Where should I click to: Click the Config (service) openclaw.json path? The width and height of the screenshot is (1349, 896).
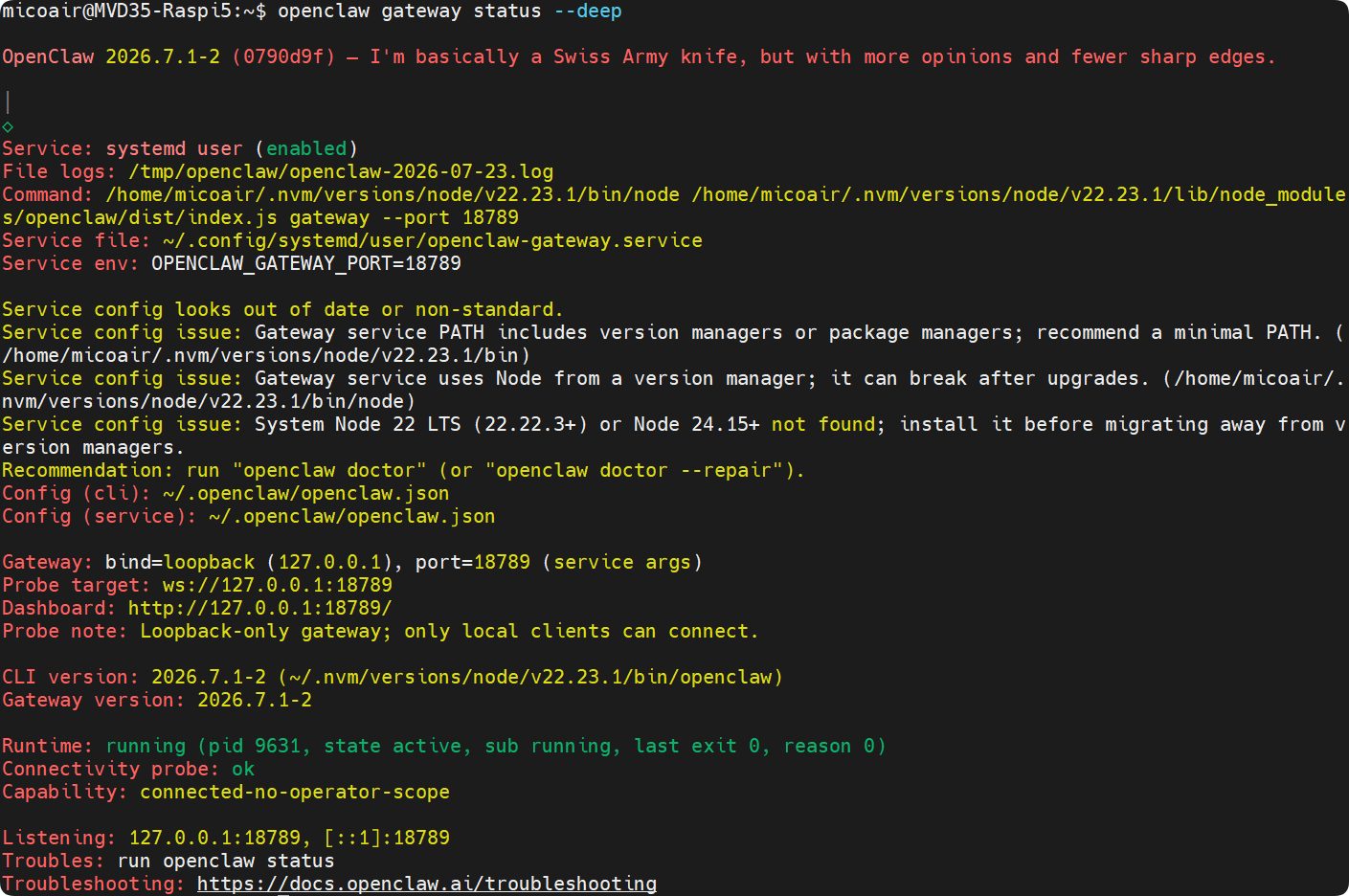click(x=352, y=516)
